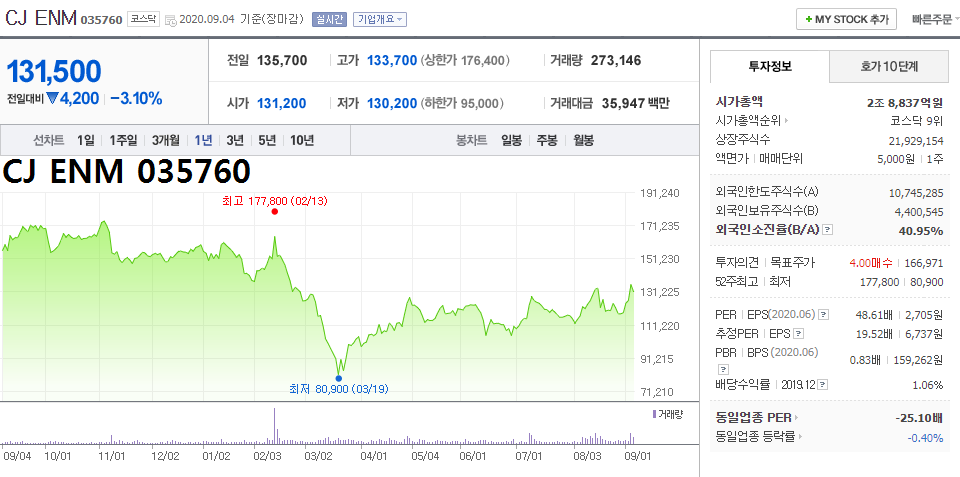Select the 3개월 line chart period
The image size is (960, 477).
click(165, 140)
